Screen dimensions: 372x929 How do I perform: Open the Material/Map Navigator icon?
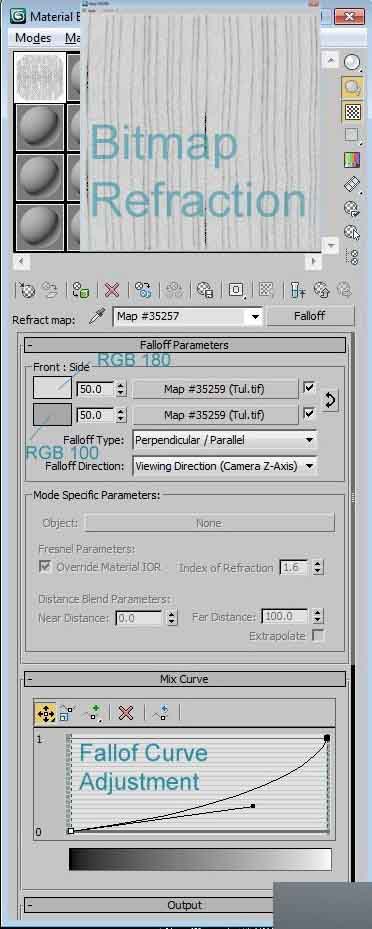click(x=352, y=257)
